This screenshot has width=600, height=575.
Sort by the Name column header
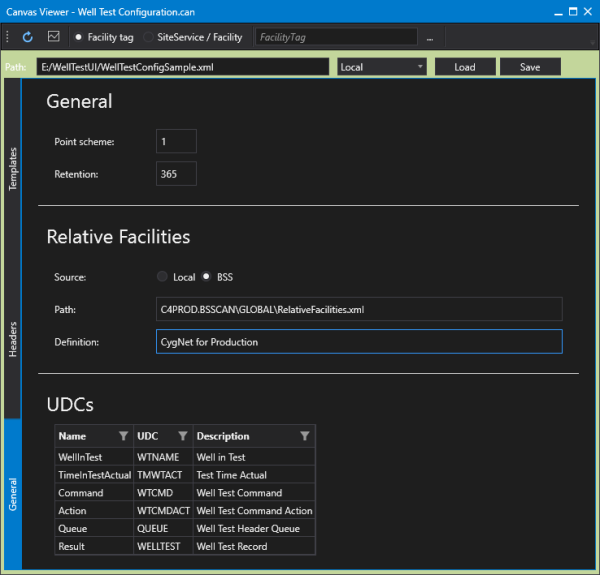pyautogui.click(x=72, y=436)
